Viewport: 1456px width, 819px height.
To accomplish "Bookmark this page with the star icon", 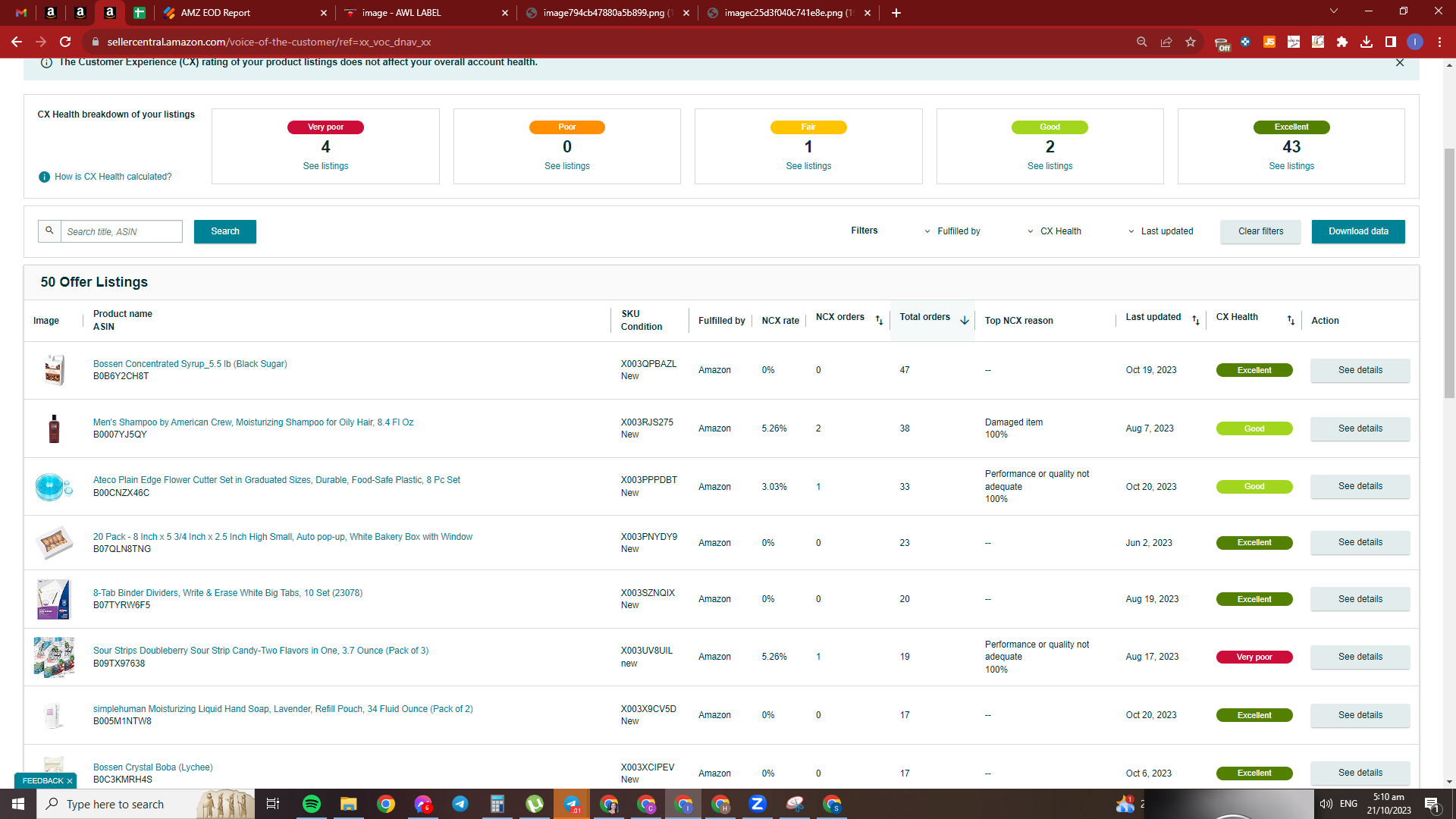I will coord(1191,42).
